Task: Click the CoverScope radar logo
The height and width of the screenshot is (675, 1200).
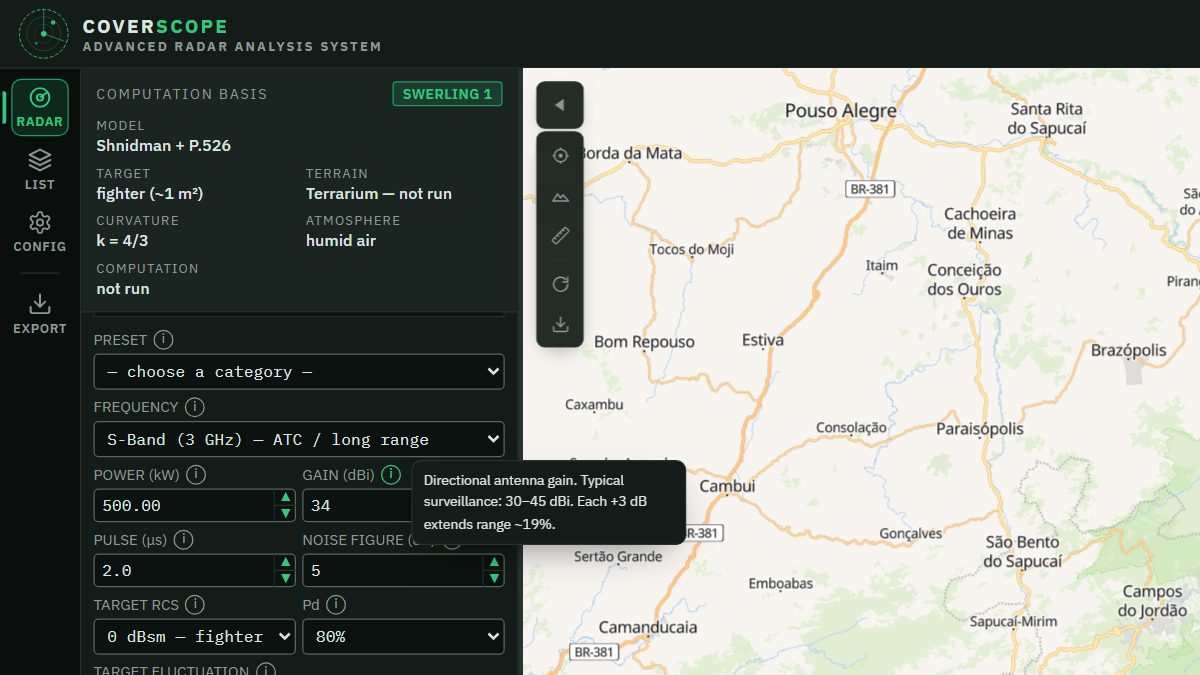Action: (44, 33)
